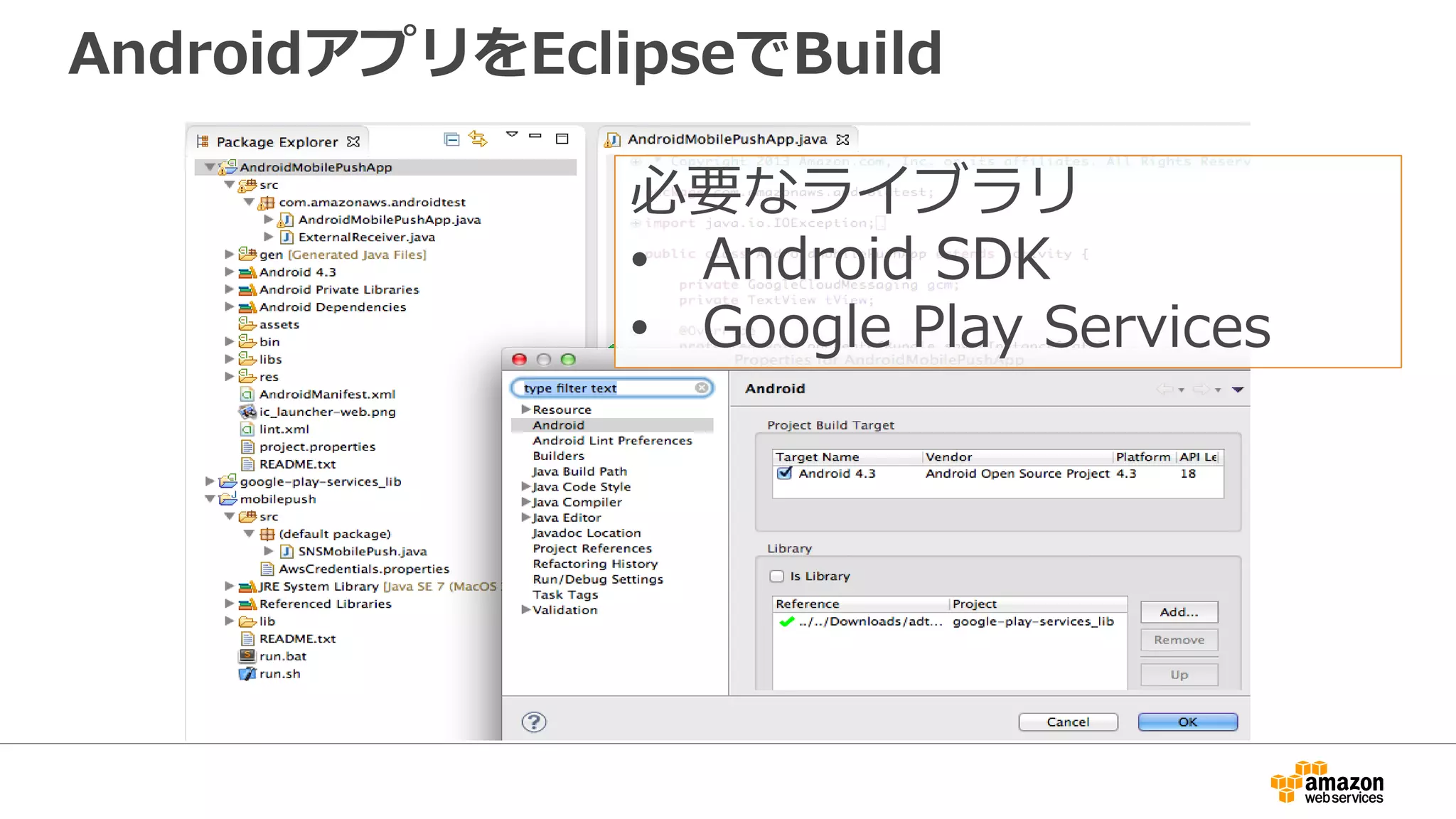The width and height of the screenshot is (1456, 819).
Task: Clear the filter text field
Action: [x=702, y=387]
